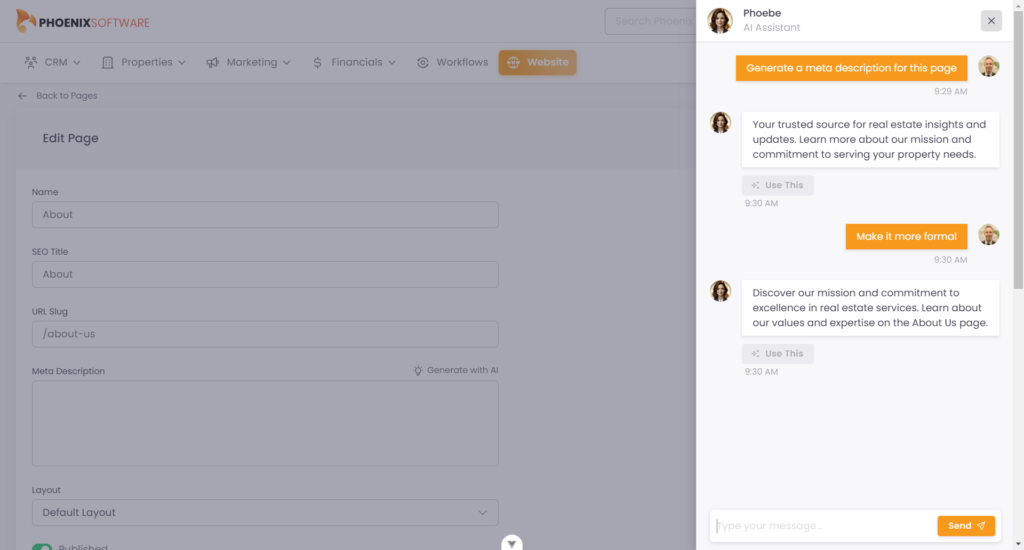
Task: Click the chat panel vertical scrollbar
Action: (1018, 150)
